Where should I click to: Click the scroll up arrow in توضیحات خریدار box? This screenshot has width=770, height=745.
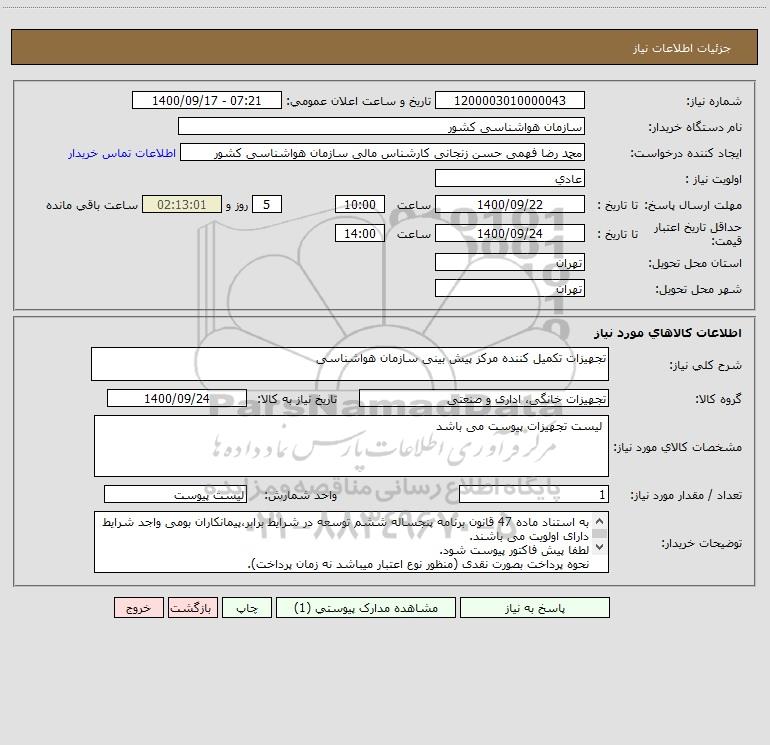tap(599, 521)
